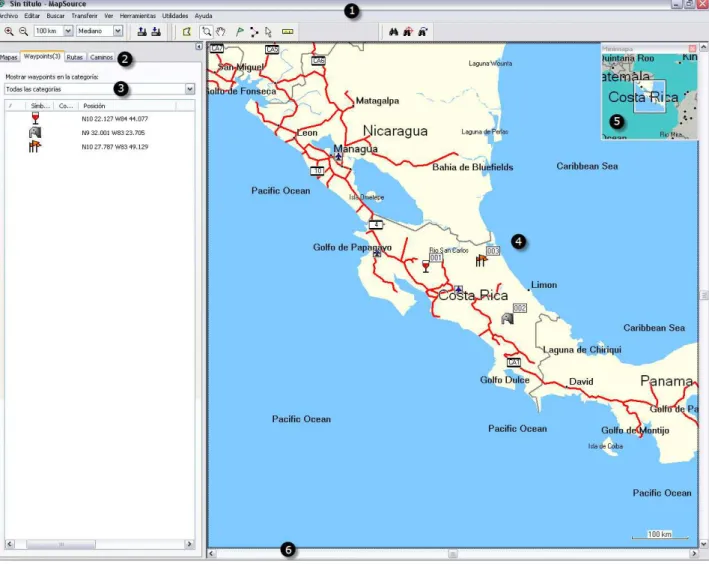Select the route tool icon
709x564 pixels.
[x=254, y=32]
